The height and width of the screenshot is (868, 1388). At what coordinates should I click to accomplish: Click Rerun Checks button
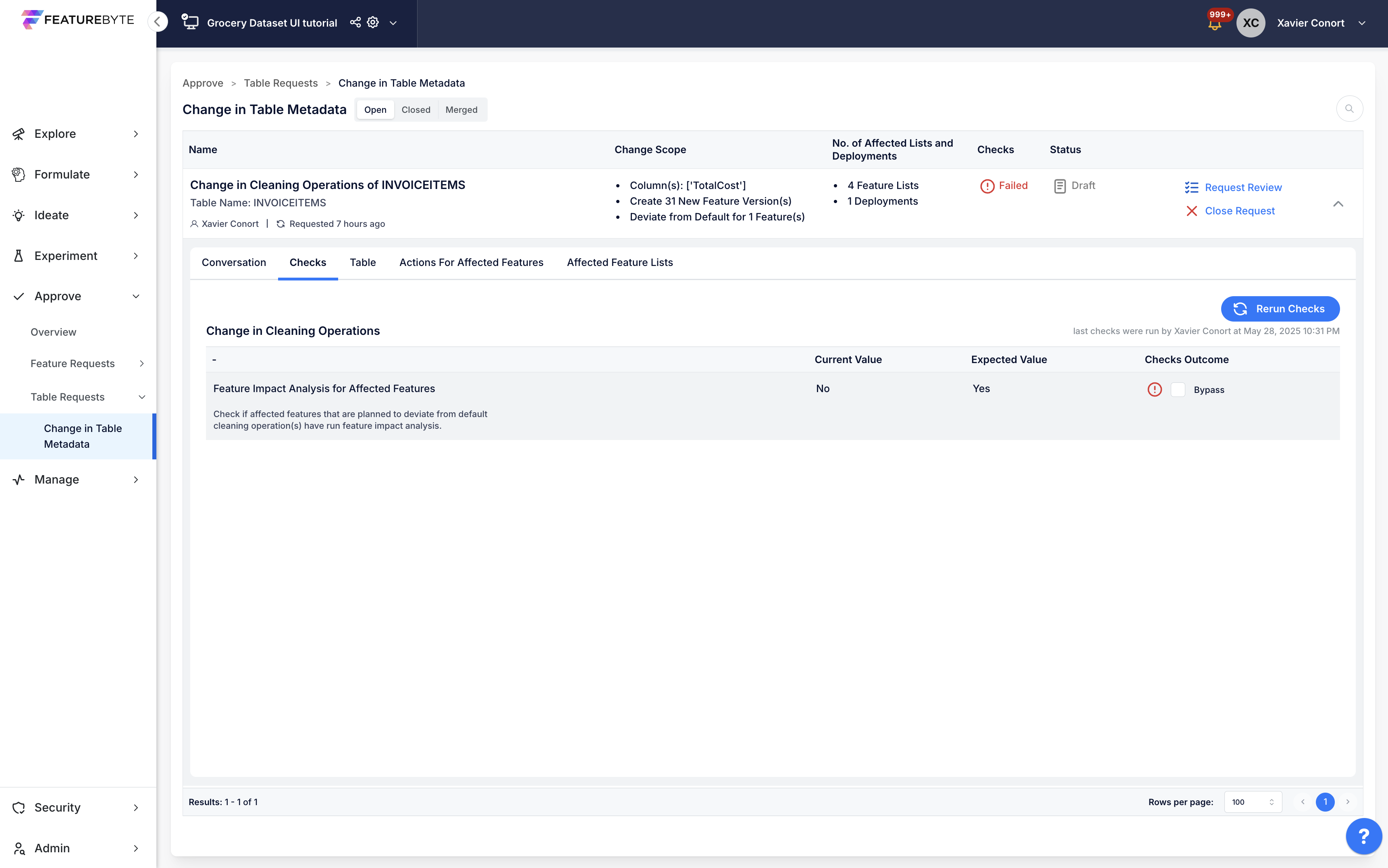[1280, 309]
